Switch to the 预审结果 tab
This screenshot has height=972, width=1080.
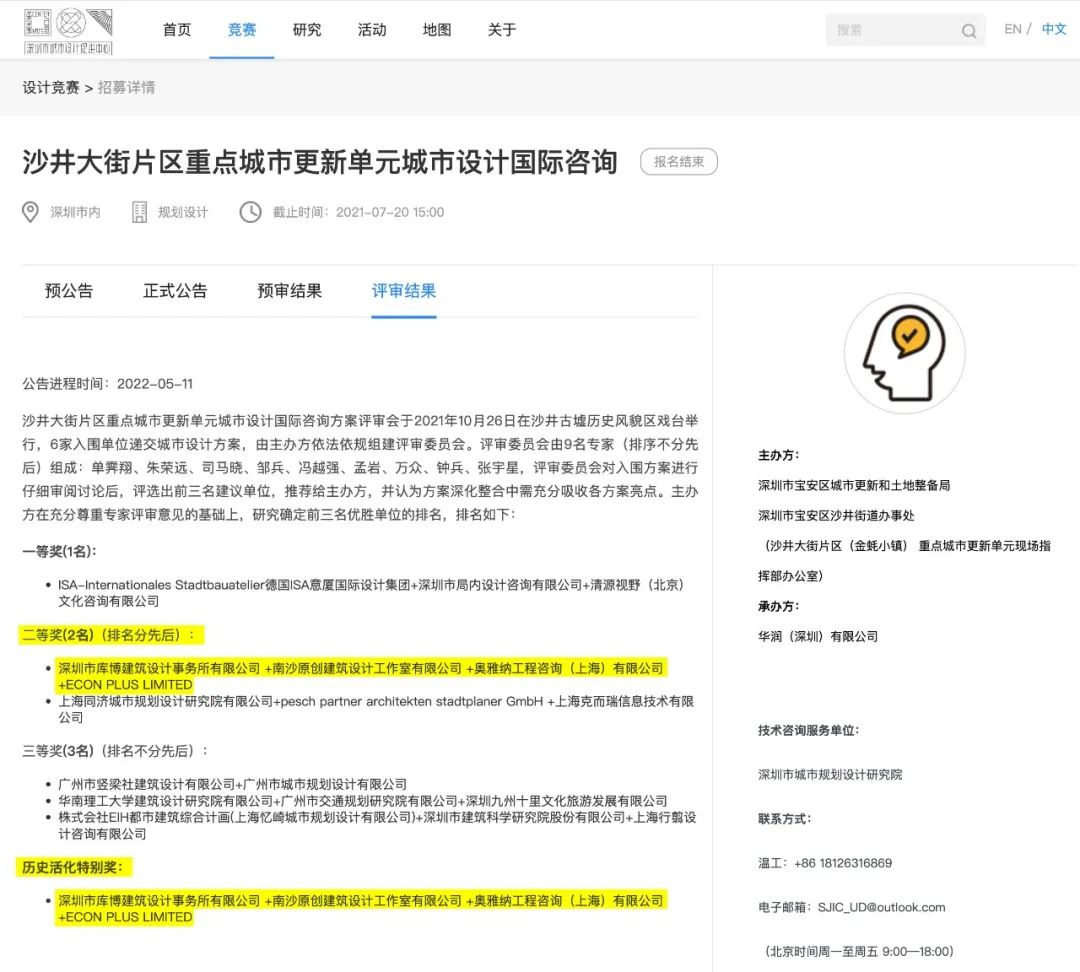[289, 291]
